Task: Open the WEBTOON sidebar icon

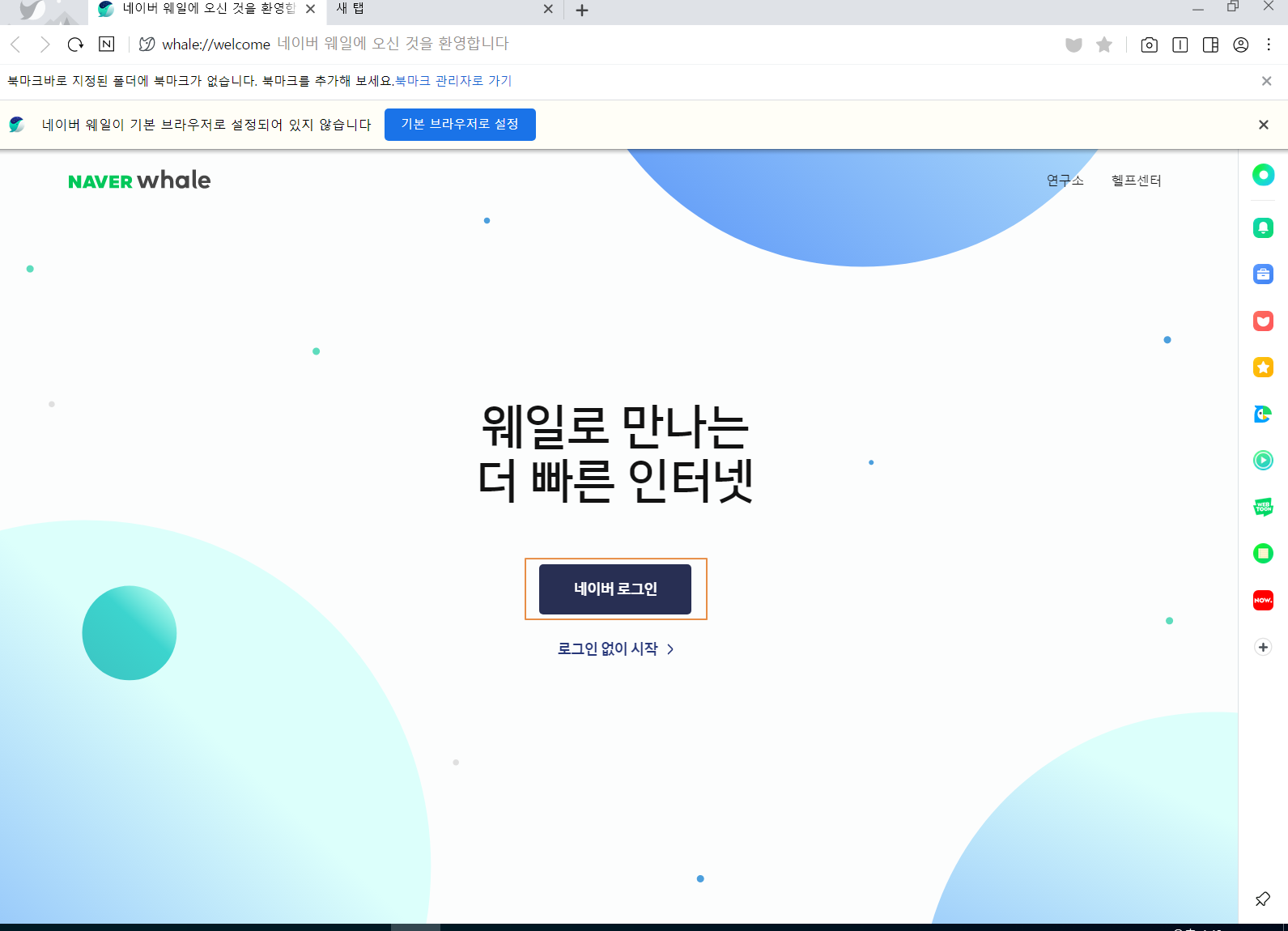Action: (1263, 508)
